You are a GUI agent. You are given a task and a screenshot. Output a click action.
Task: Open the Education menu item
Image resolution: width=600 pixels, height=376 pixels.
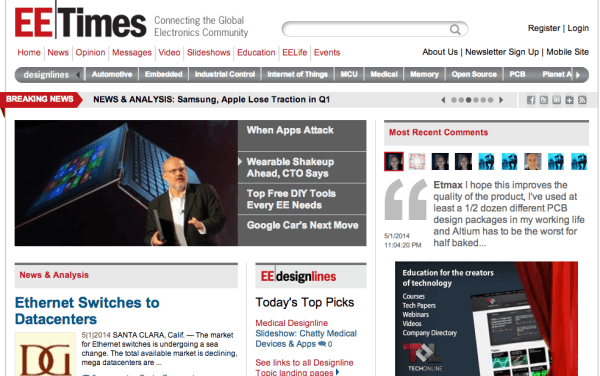coord(256,52)
